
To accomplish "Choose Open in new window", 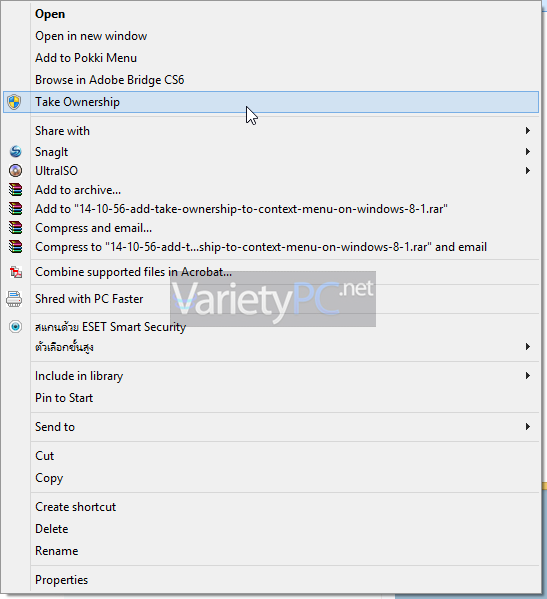I will pos(91,36).
